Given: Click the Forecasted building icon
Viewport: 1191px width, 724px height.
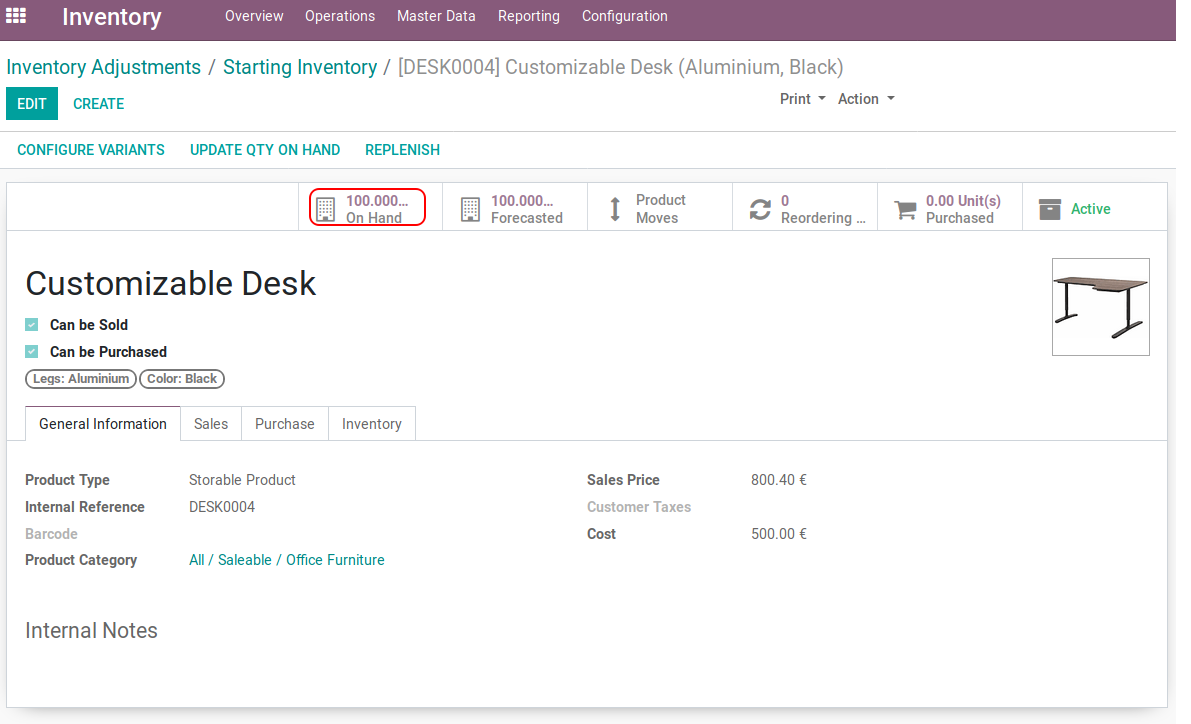Looking at the screenshot, I should point(470,209).
